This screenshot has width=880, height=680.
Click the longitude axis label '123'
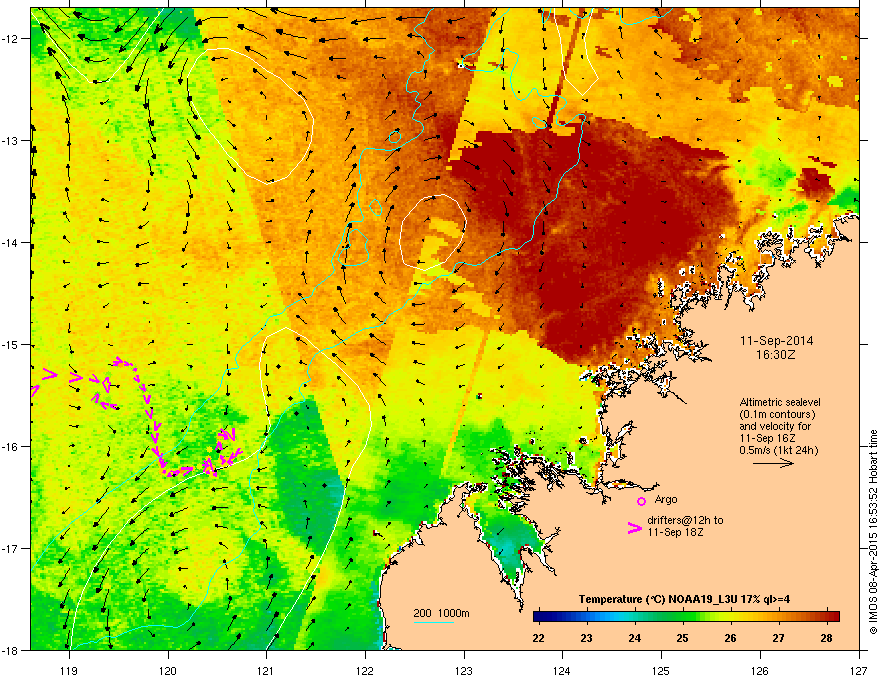coord(464,670)
